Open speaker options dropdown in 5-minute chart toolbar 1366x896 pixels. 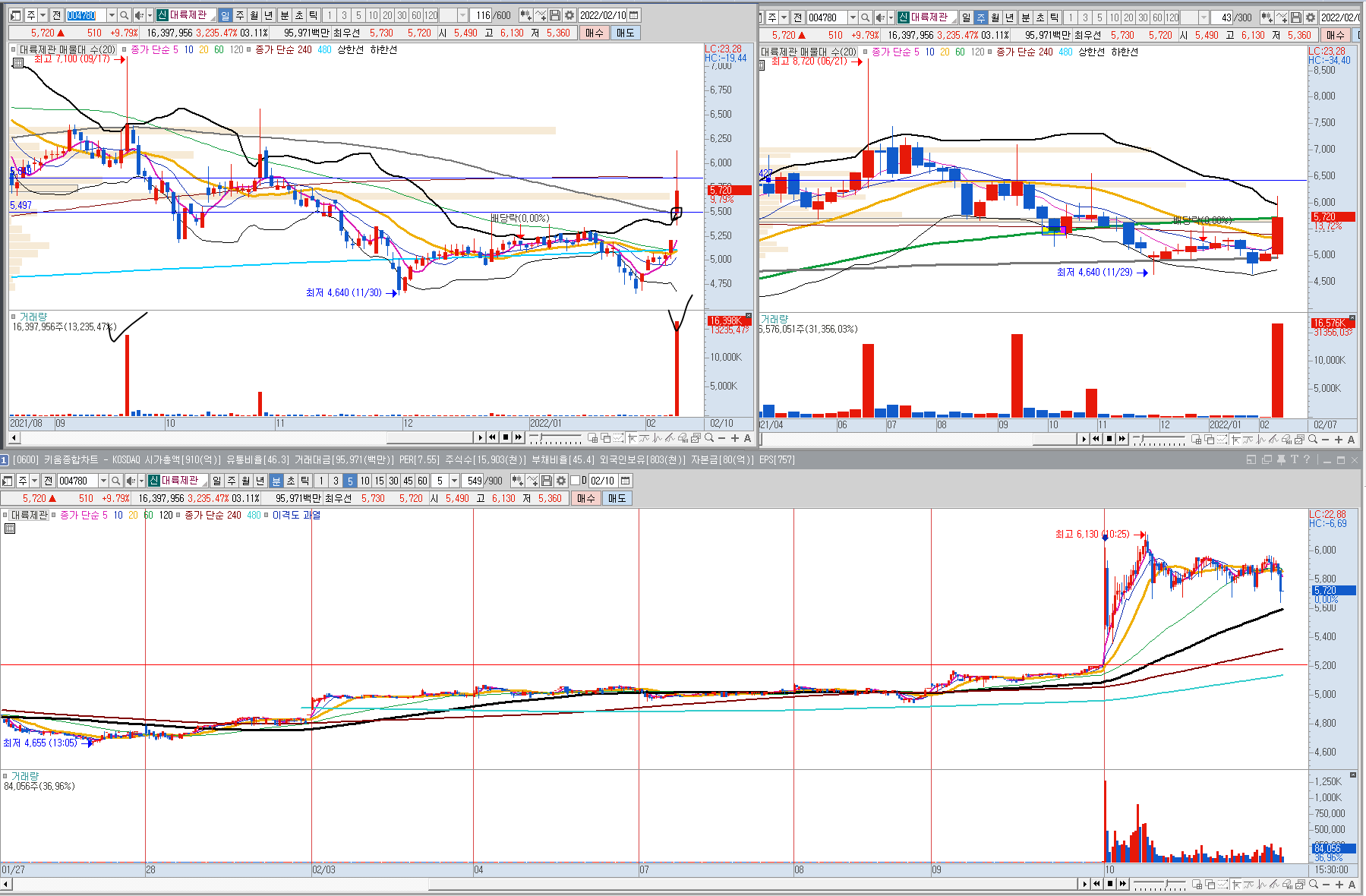click(141, 481)
